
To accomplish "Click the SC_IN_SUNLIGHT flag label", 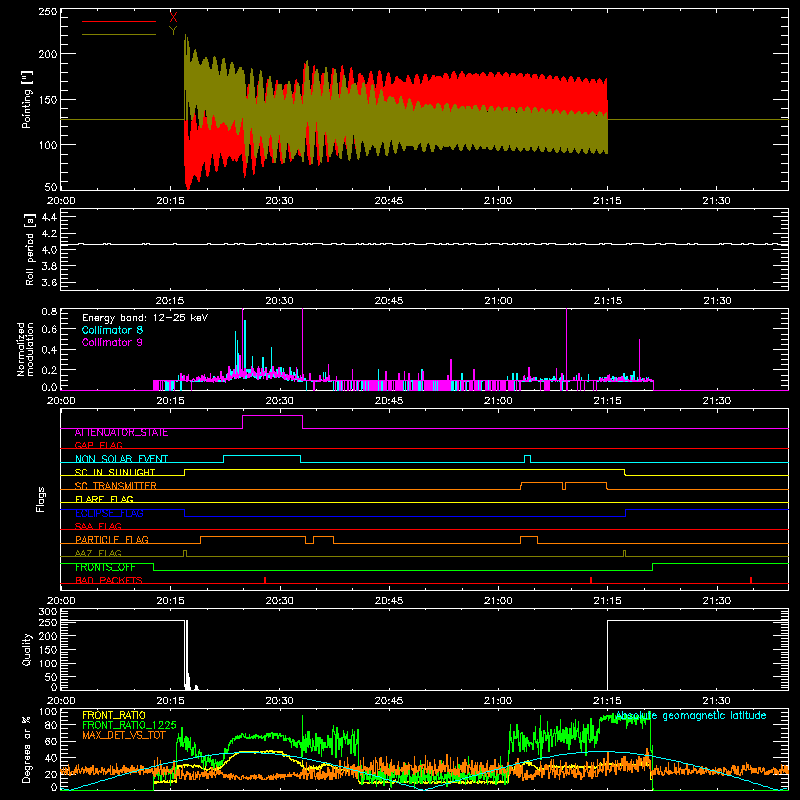I will coord(115,472).
